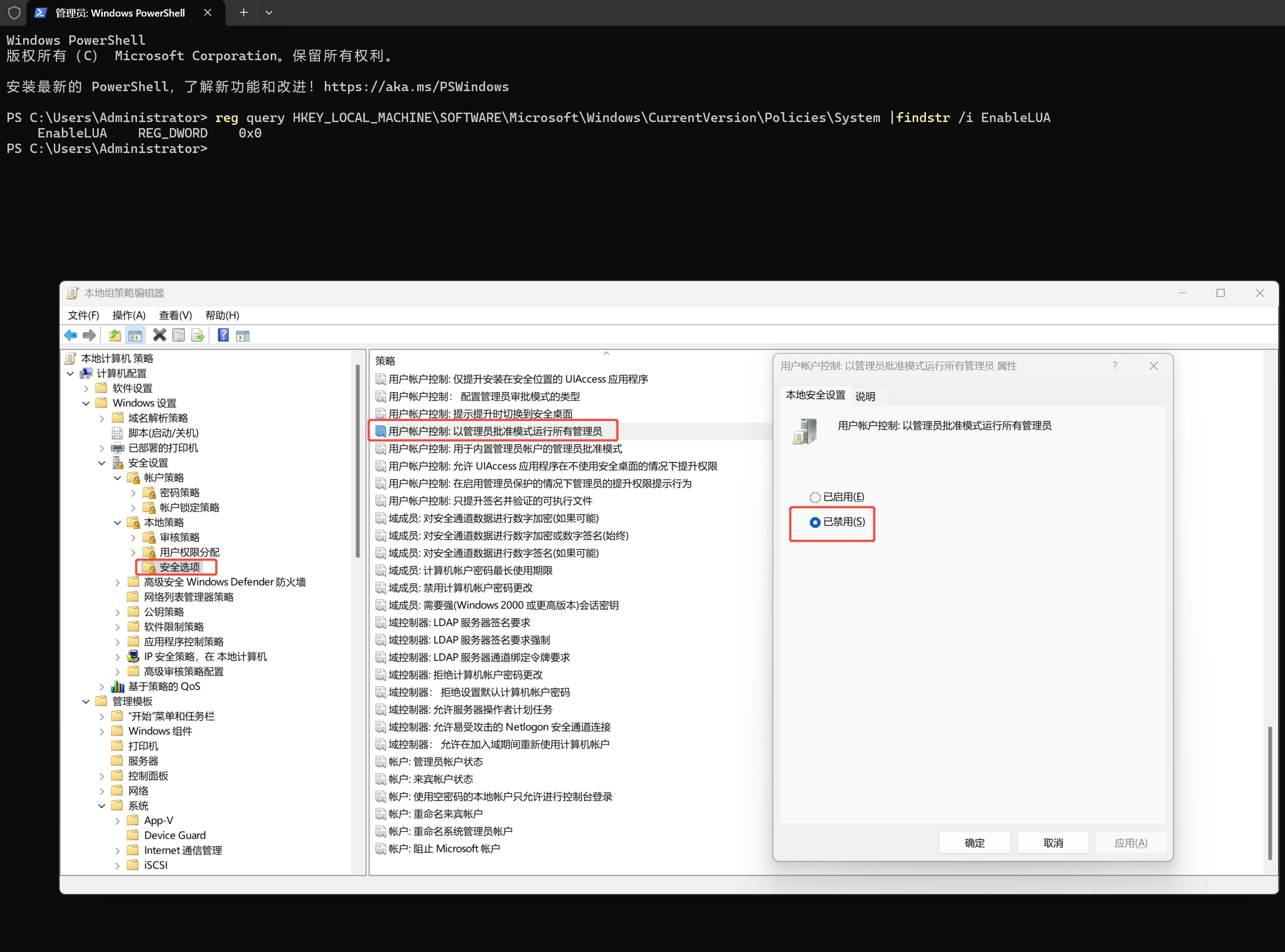Viewport: 1285px width, 952px height.
Task: Toggle the show/hide action pane icon
Action: (x=243, y=335)
